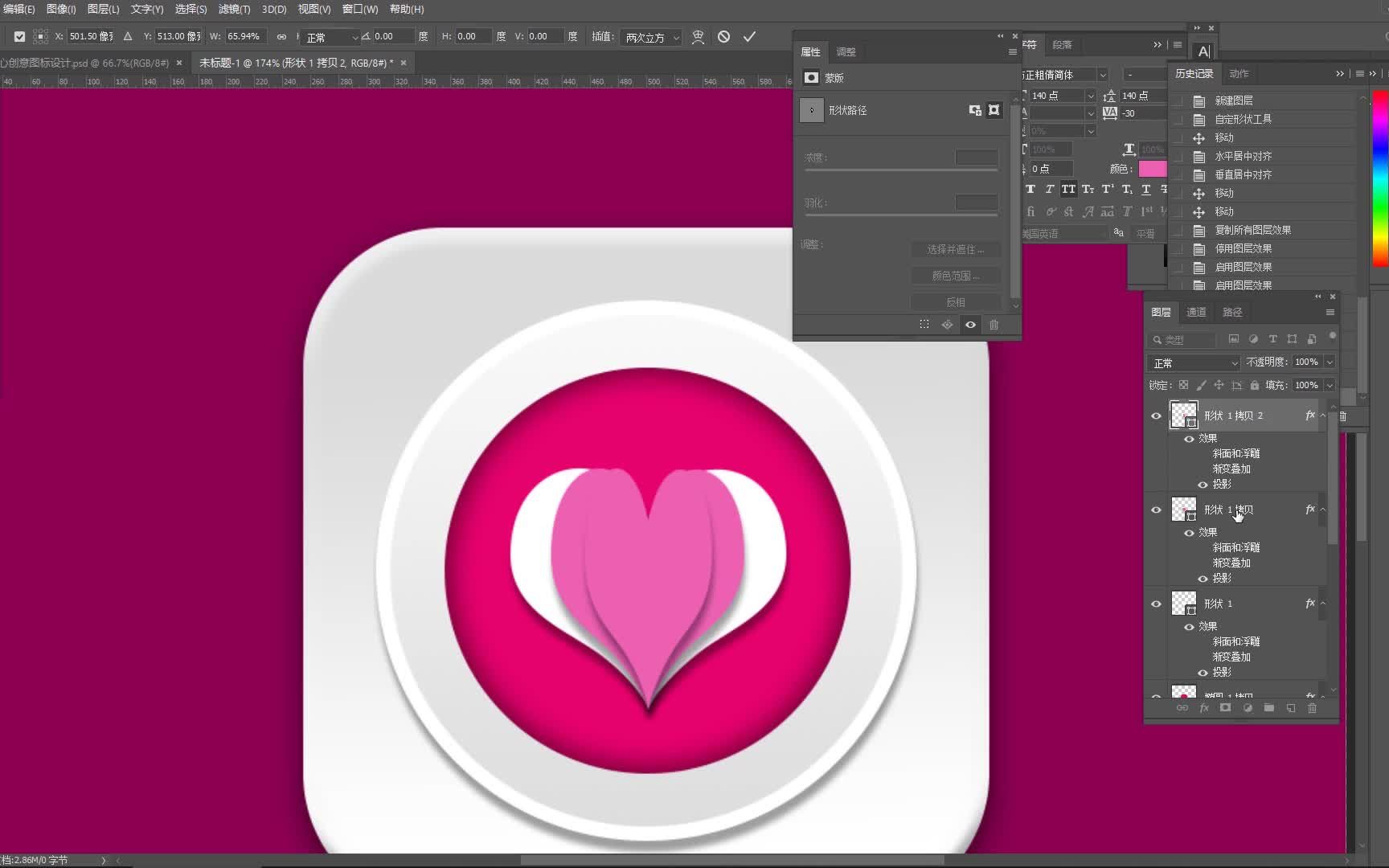Filter layers by shape layer icon

[x=1292, y=339]
